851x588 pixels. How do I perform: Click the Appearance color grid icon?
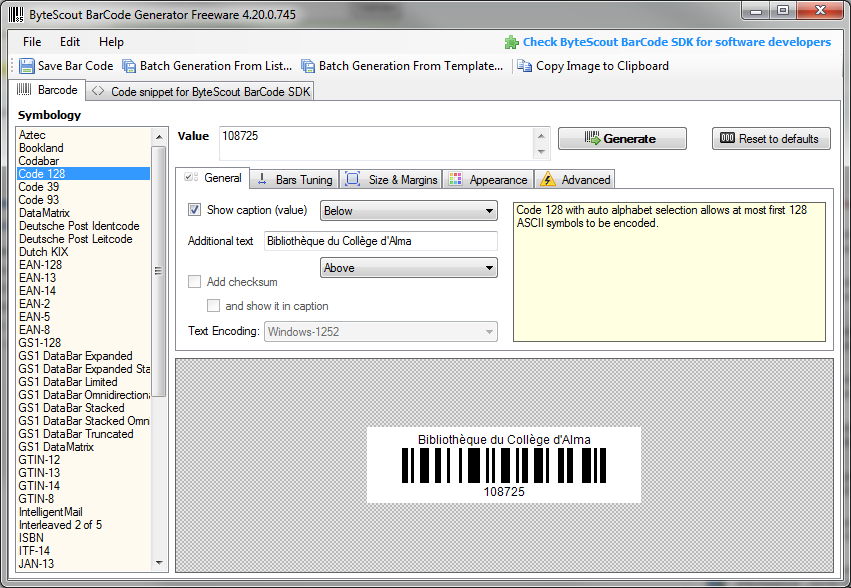pos(456,179)
